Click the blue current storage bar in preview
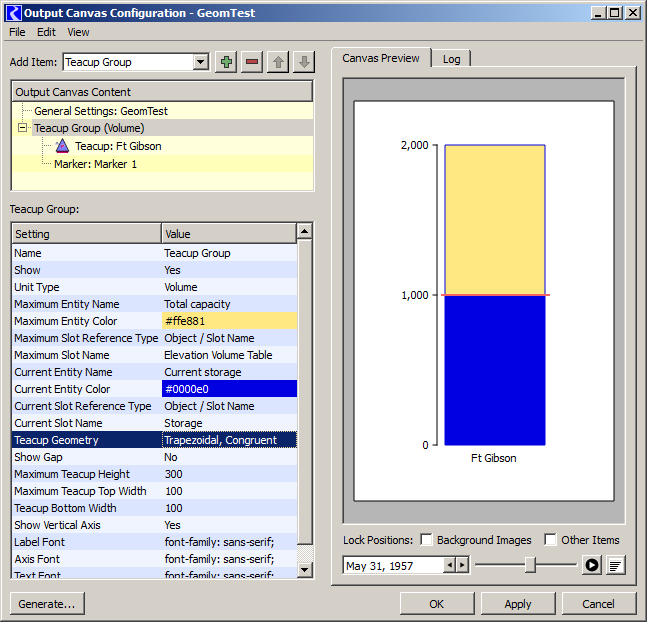Viewport: 647px width, 622px height. coord(495,370)
